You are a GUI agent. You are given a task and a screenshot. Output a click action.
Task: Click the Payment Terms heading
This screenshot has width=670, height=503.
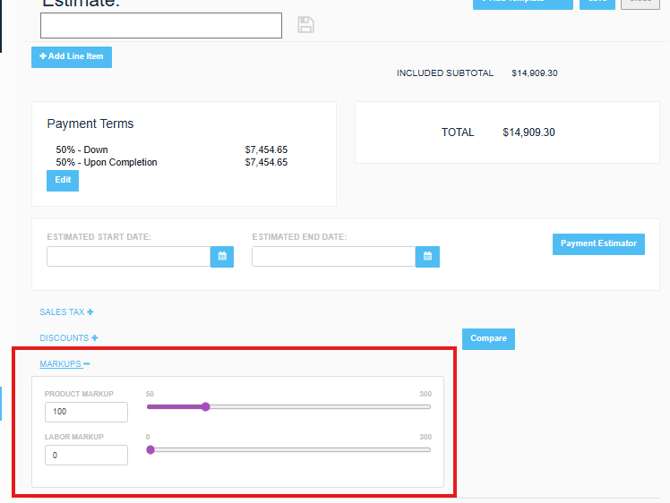point(90,124)
